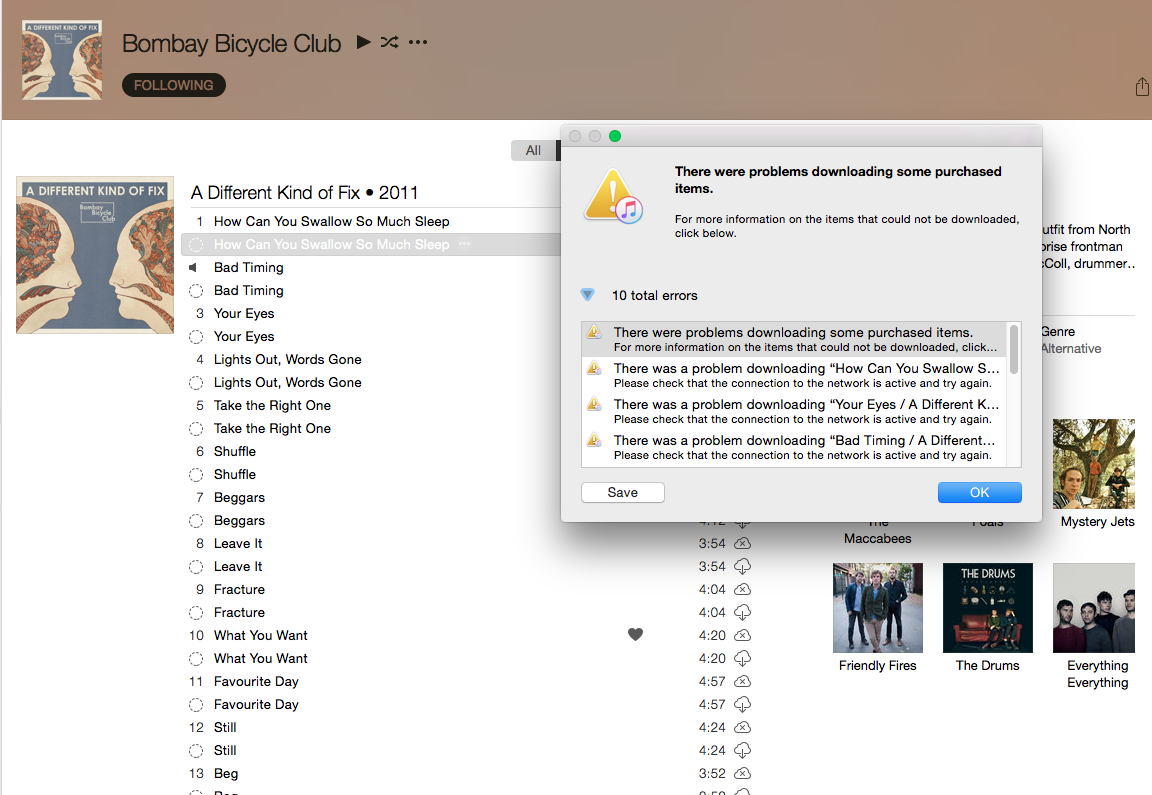Open the Mystery Jets artist thumbnail

pos(1094,464)
